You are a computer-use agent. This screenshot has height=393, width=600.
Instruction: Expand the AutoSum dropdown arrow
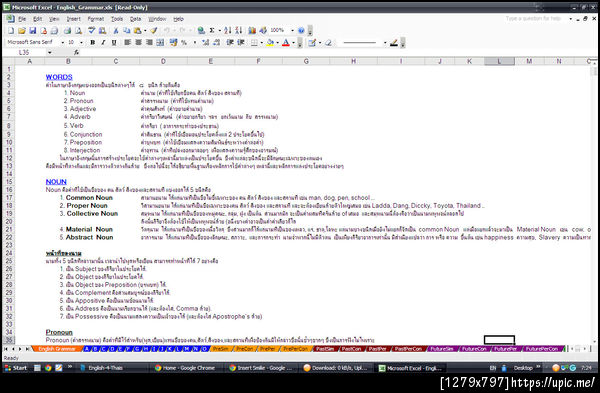click(219, 31)
